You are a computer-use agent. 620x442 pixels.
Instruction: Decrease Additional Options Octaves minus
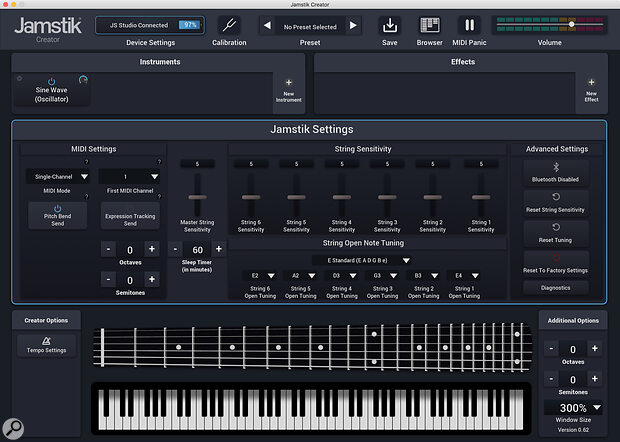[x=551, y=348]
